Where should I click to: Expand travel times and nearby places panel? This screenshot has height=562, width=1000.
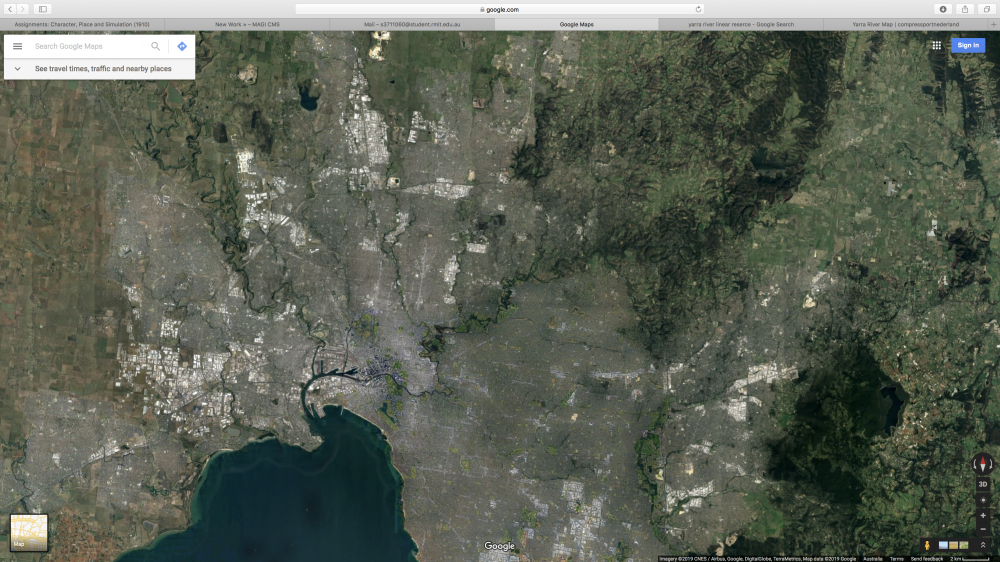point(17,69)
